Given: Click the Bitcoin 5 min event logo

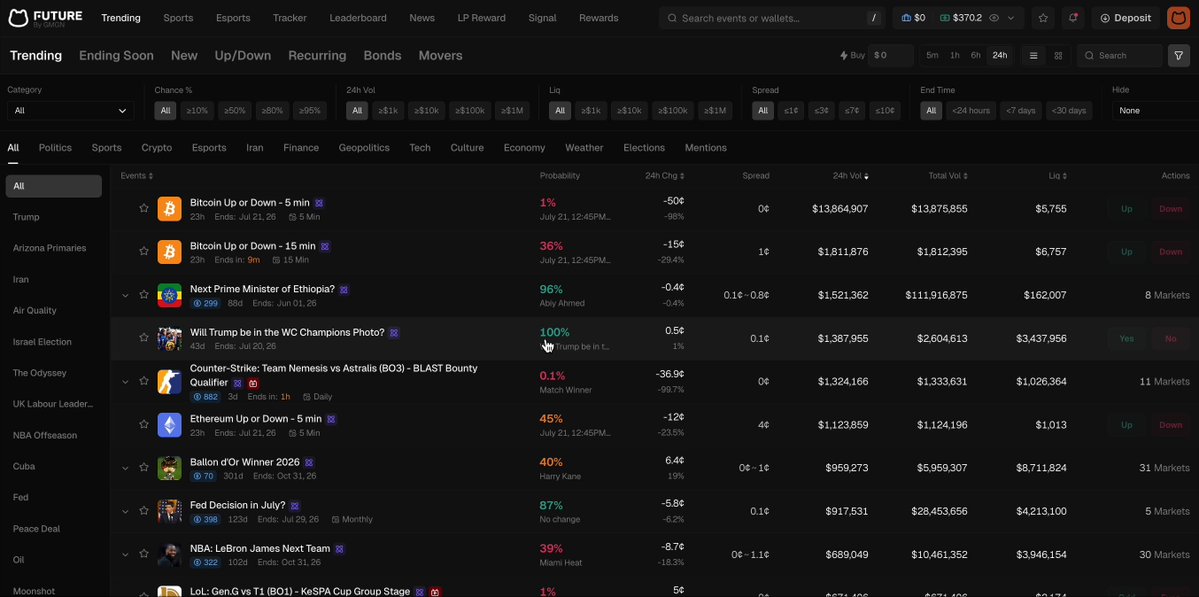Looking at the screenshot, I should tap(170, 209).
